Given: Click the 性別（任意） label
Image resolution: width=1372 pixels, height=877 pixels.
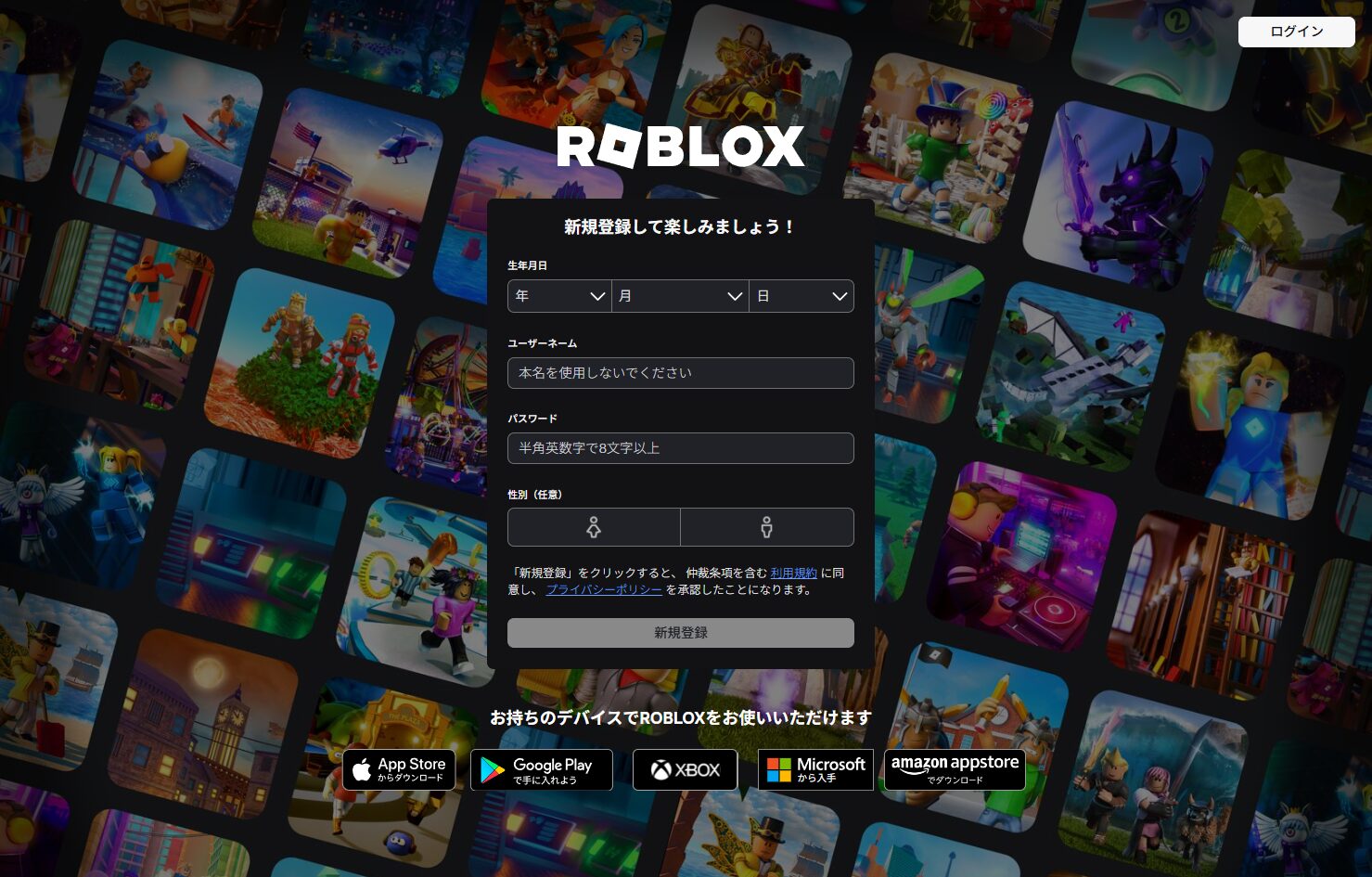Looking at the screenshot, I should [535, 495].
